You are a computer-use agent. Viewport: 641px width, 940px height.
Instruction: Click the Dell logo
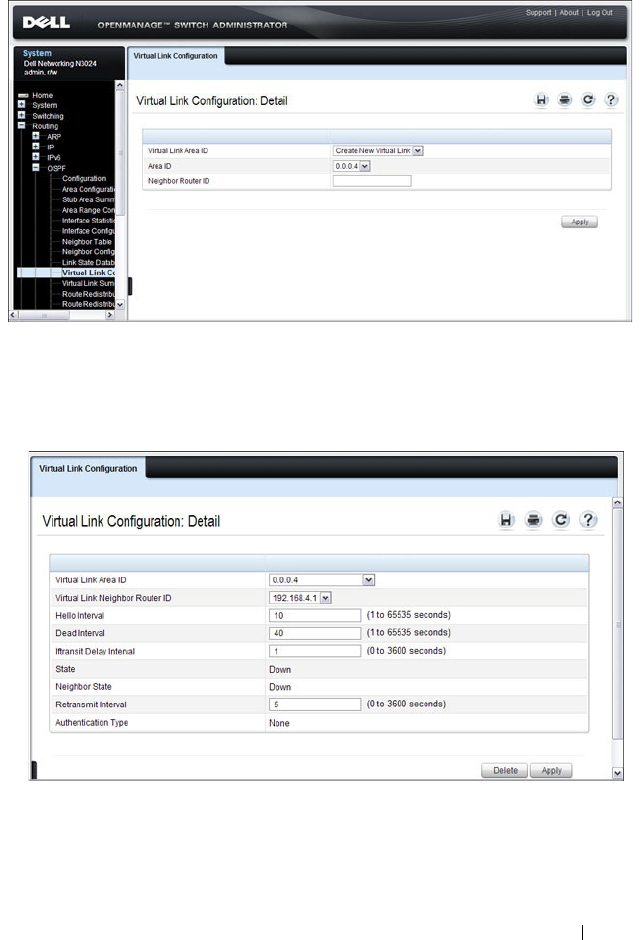46,23
